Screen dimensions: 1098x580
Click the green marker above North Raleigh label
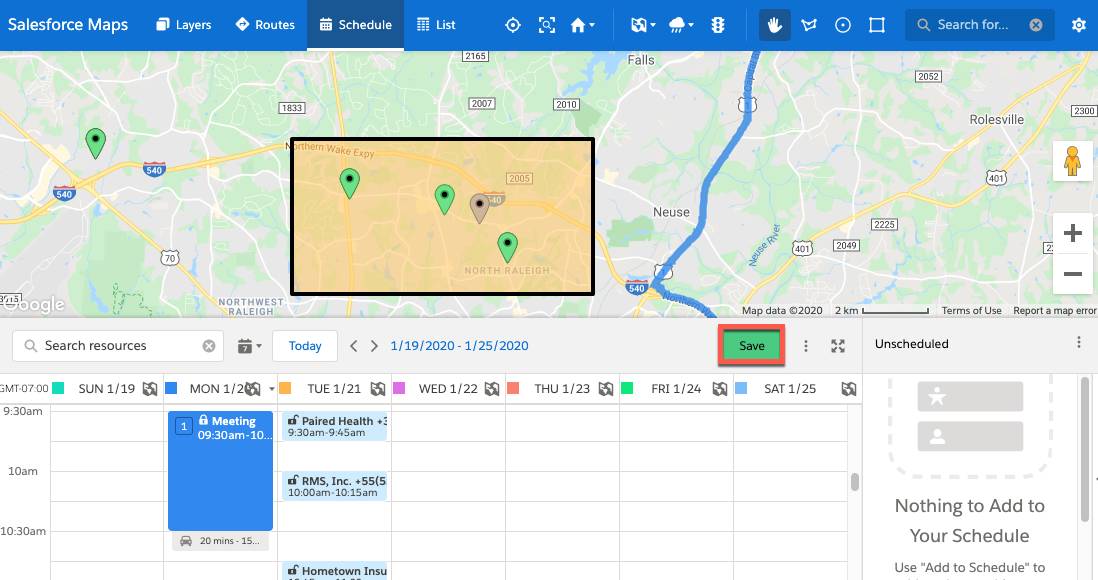pyautogui.click(x=507, y=247)
